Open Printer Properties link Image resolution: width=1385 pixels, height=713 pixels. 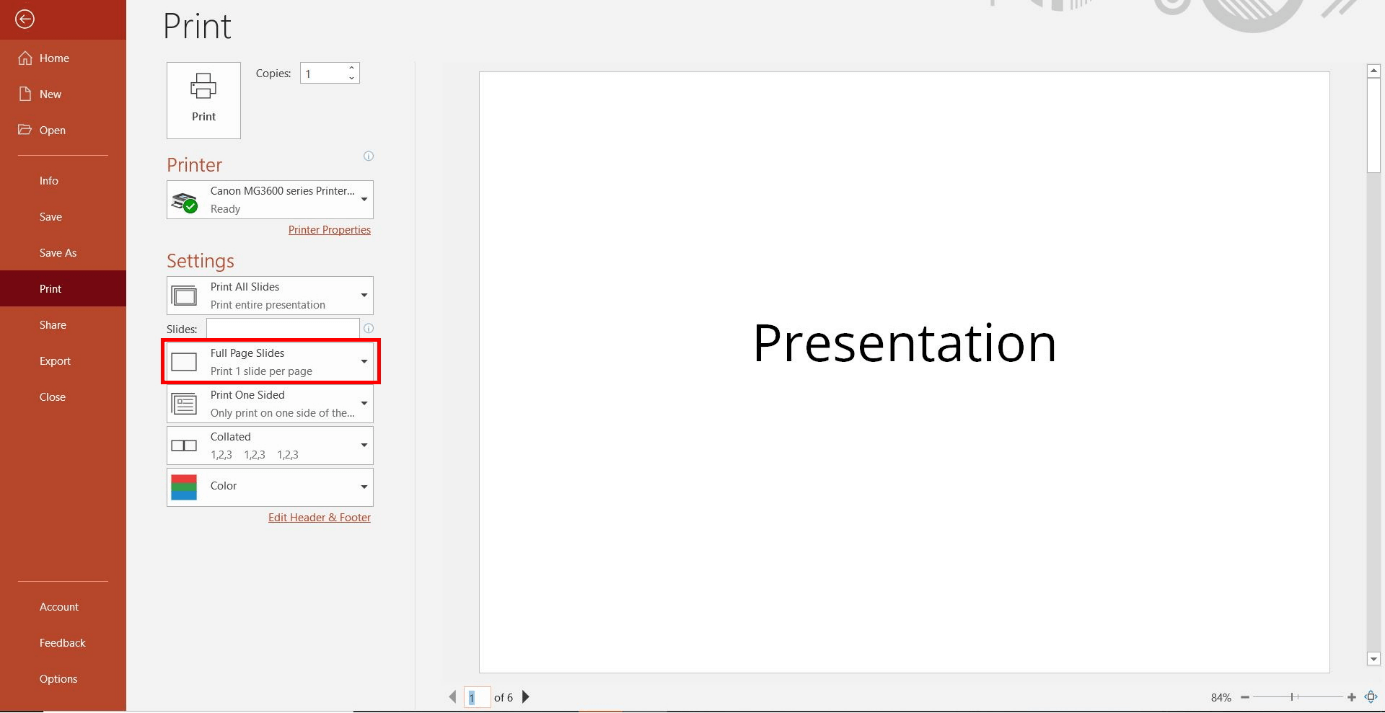pos(330,229)
